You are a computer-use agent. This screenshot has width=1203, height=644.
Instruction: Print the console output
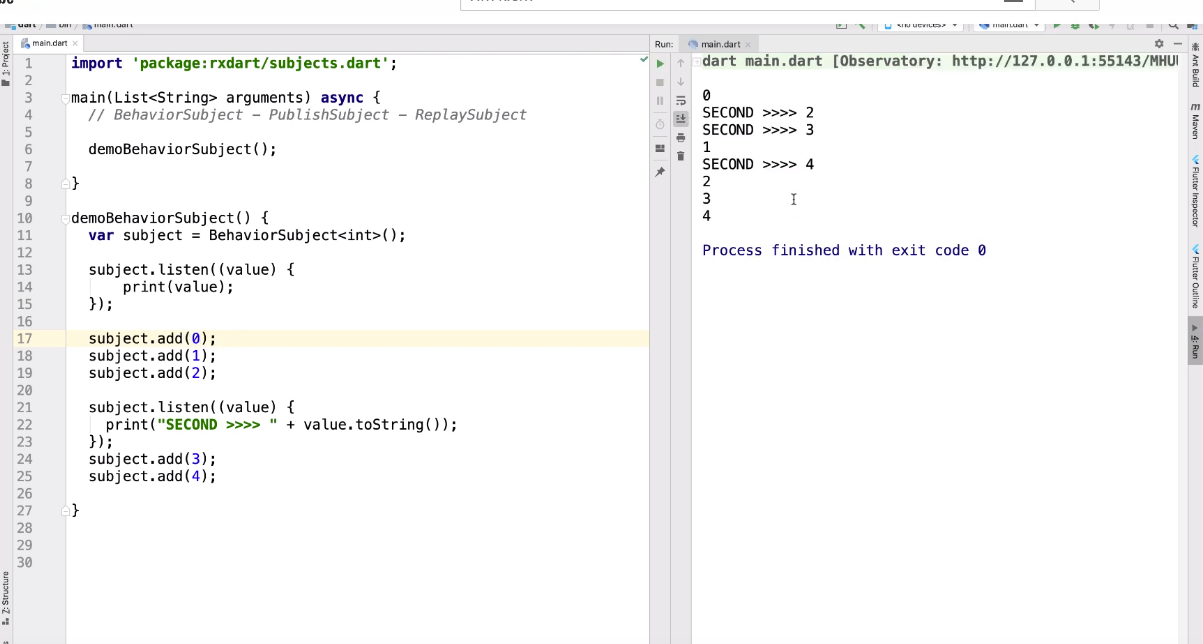681,137
